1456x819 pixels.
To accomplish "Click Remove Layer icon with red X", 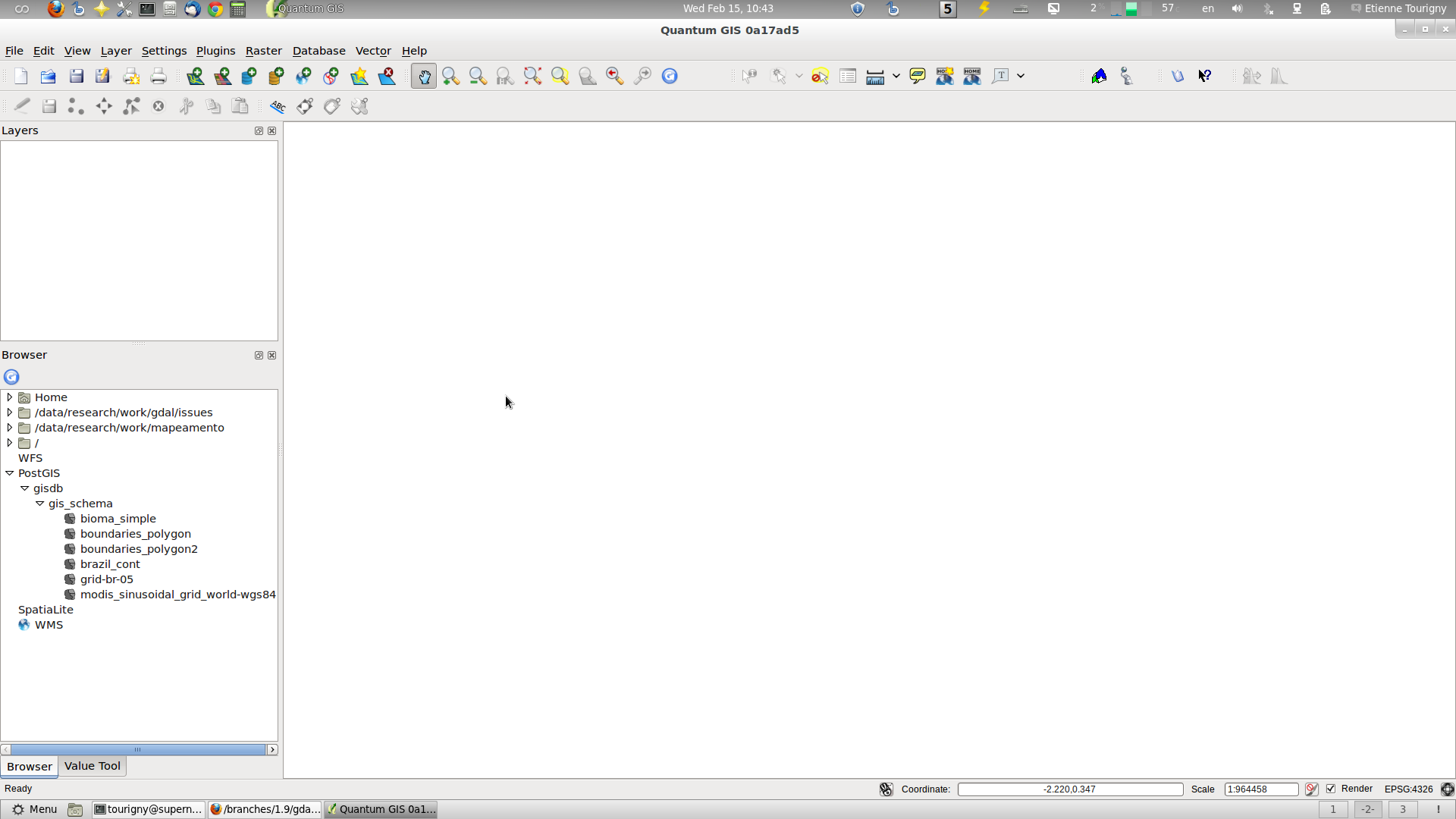I will (387, 76).
